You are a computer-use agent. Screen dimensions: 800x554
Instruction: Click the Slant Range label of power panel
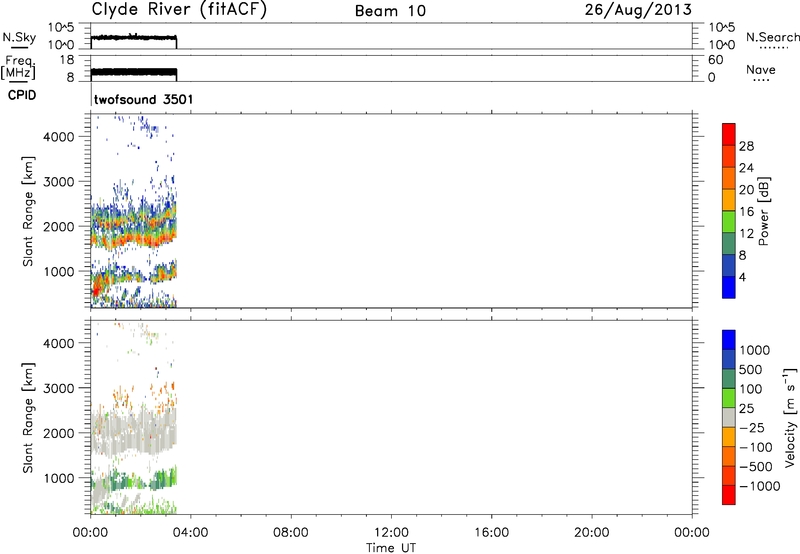[28, 211]
